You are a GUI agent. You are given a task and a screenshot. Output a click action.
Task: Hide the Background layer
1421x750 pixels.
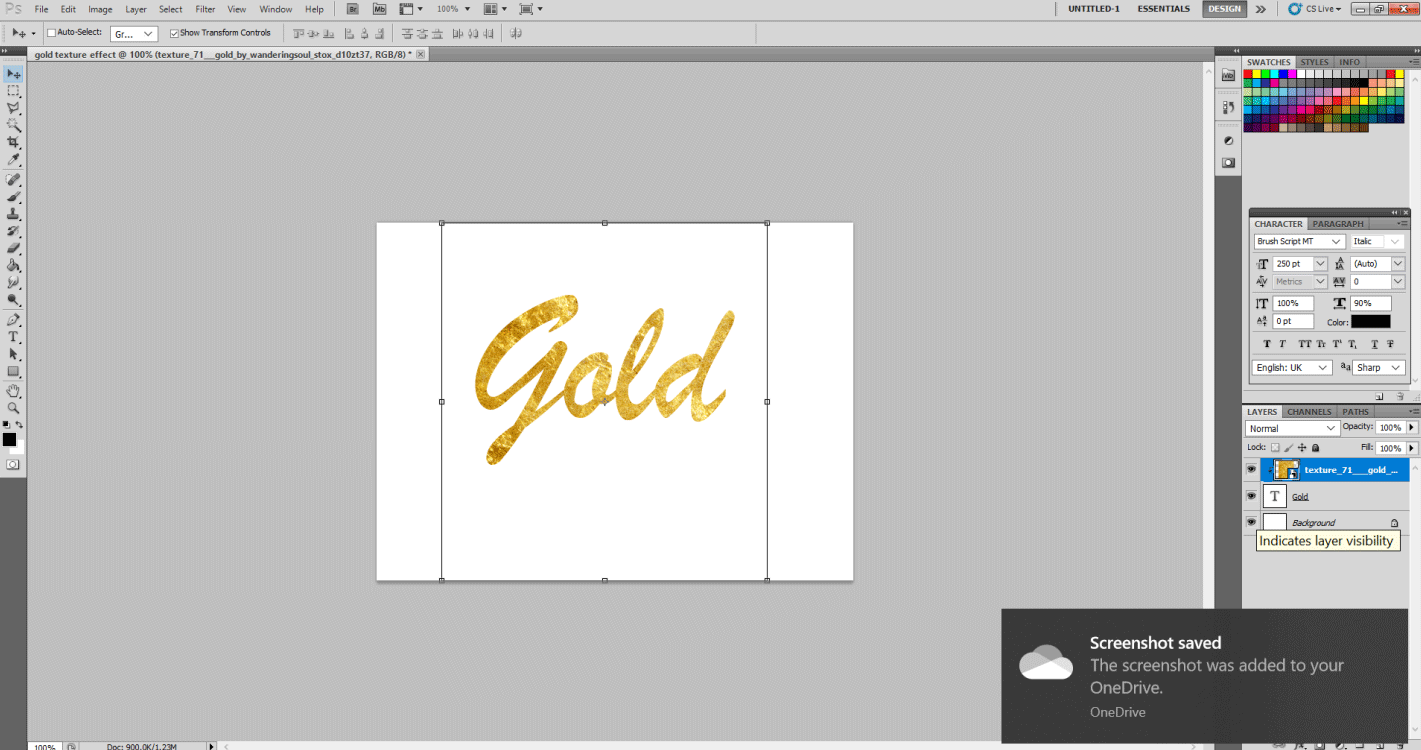tap(1251, 521)
